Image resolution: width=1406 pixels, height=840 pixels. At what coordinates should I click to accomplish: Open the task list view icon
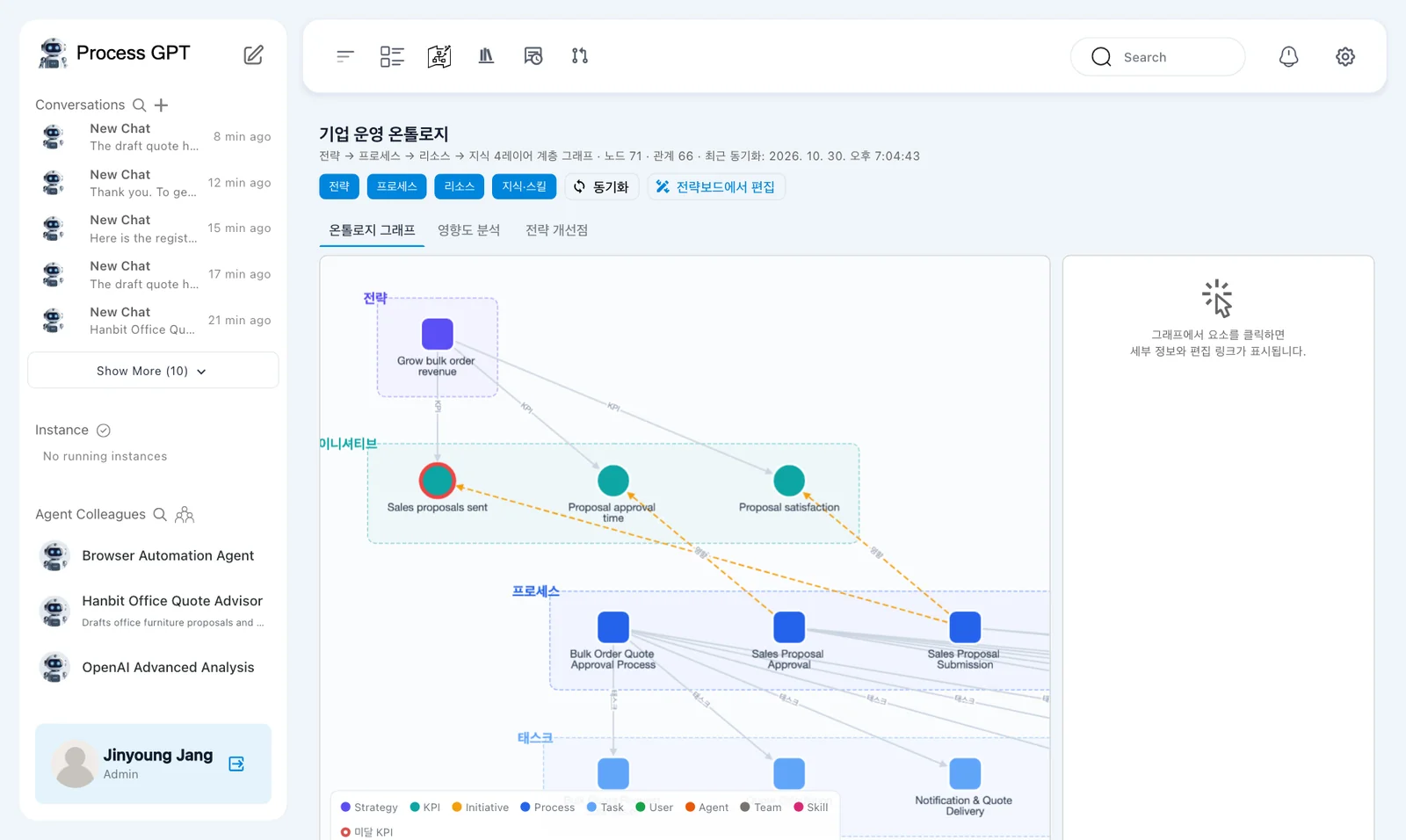tap(392, 56)
